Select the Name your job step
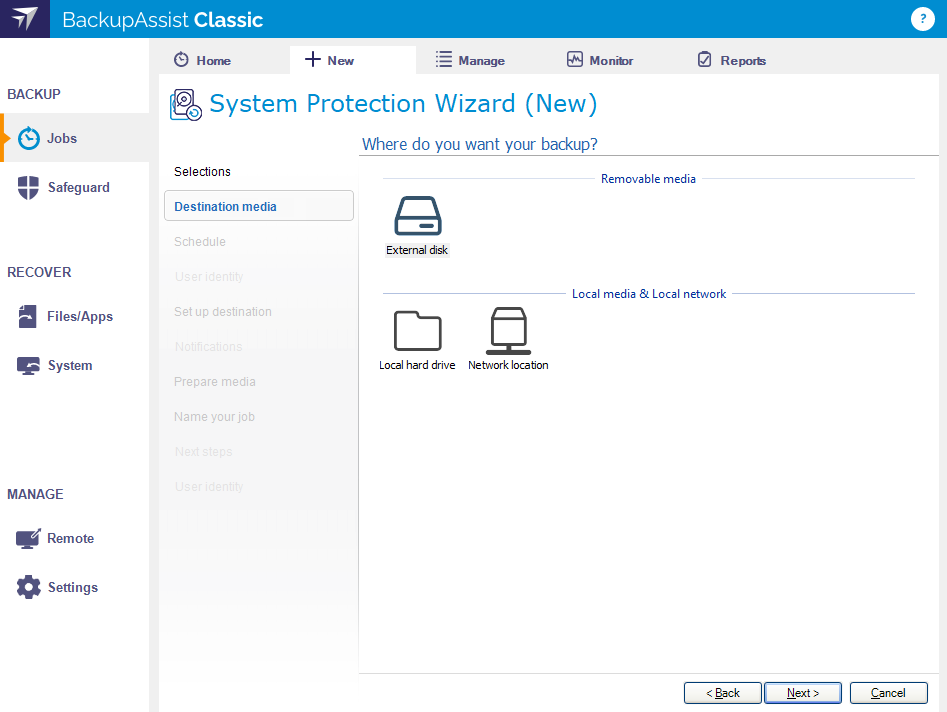This screenshot has width=947, height=712. [x=214, y=417]
